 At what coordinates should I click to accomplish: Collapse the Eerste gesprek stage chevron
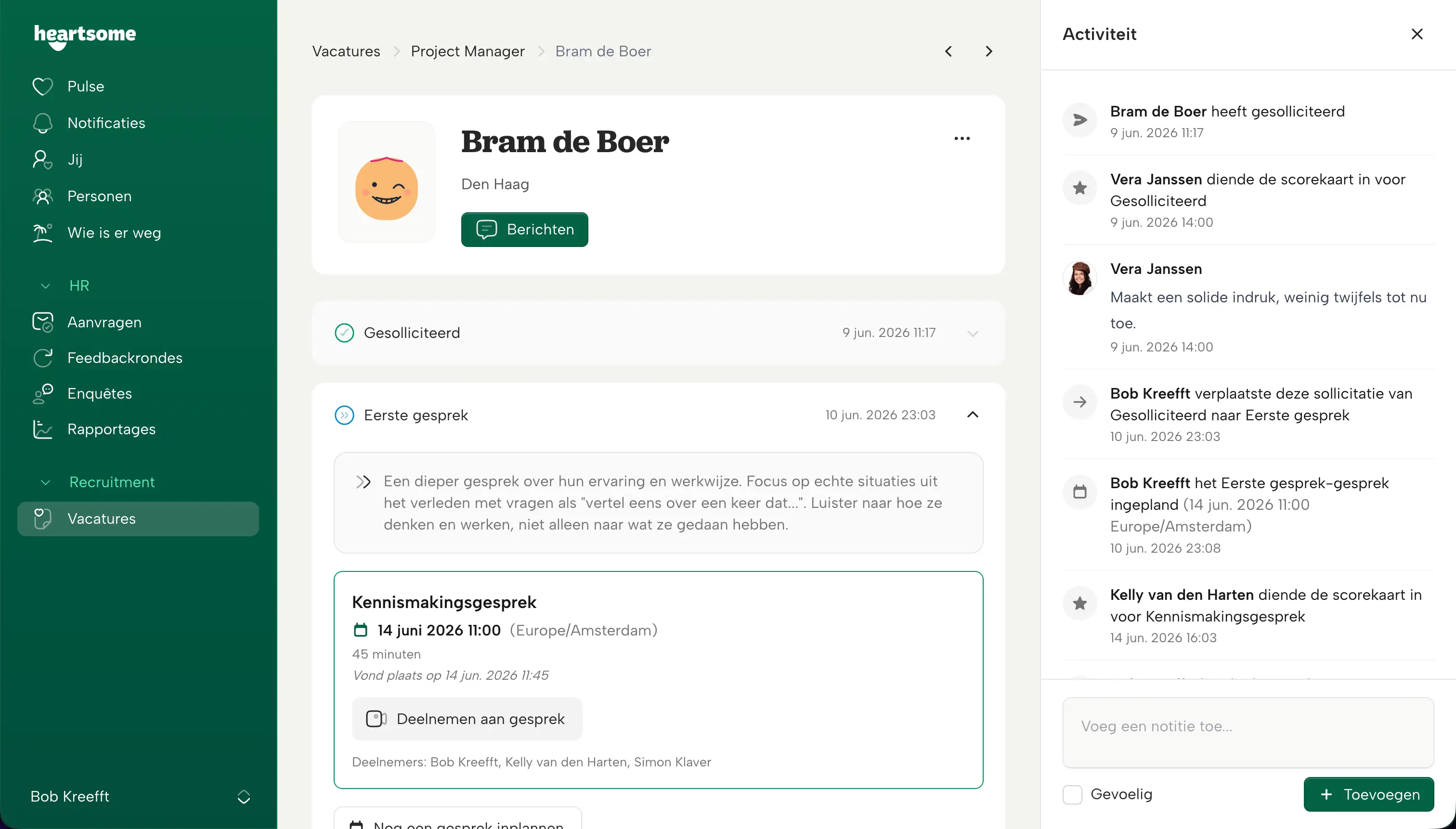click(973, 415)
